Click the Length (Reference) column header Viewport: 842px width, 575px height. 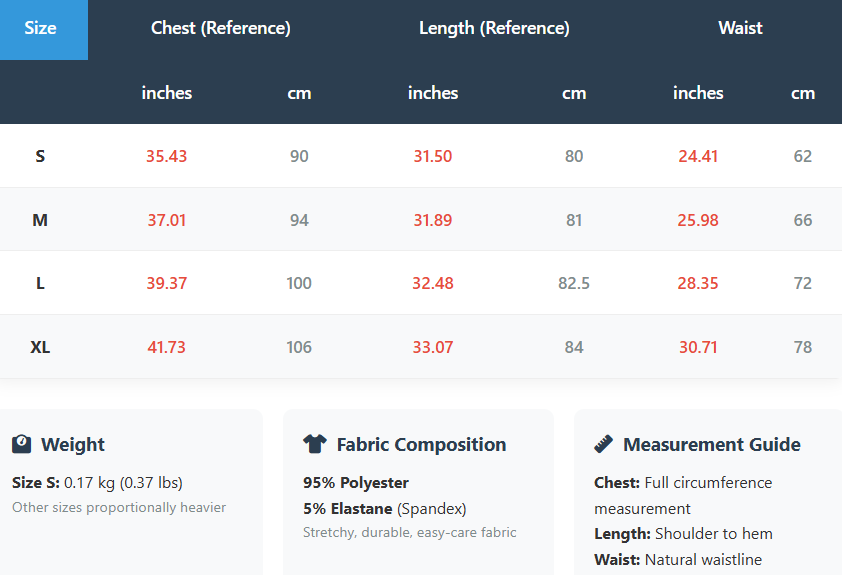[494, 28]
